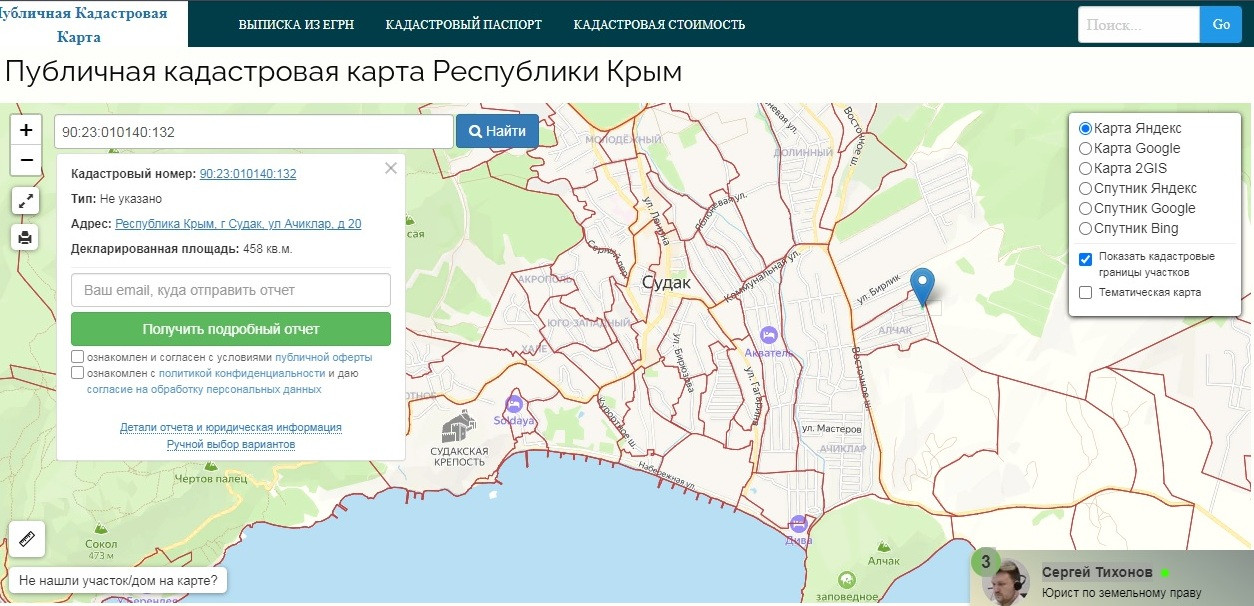The width and height of the screenshot is (1254, 606).
Task: Focus the top-right Поиск search box
Action: pos(1139,25)
